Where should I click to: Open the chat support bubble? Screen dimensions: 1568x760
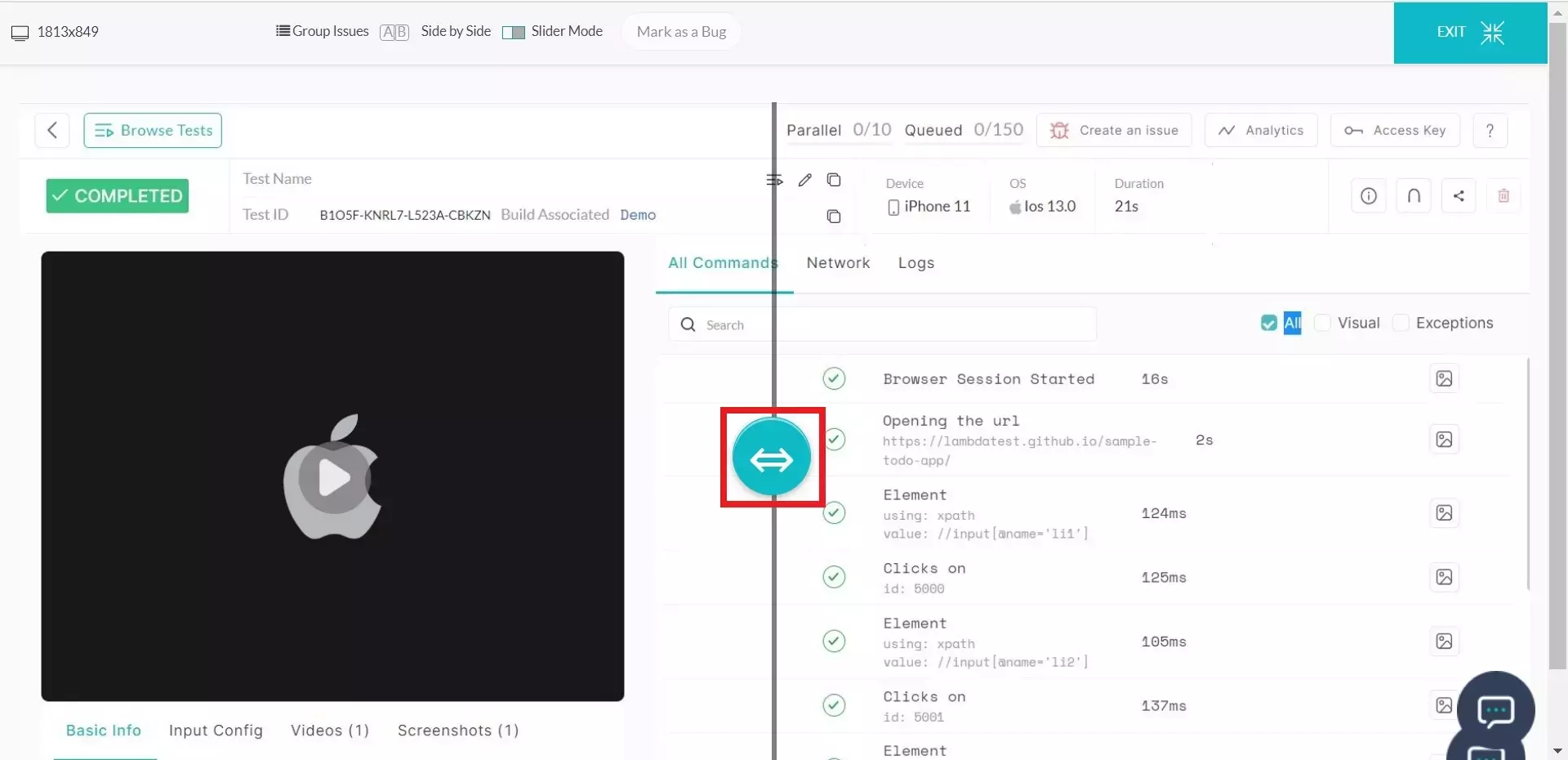coord(1494,711)
